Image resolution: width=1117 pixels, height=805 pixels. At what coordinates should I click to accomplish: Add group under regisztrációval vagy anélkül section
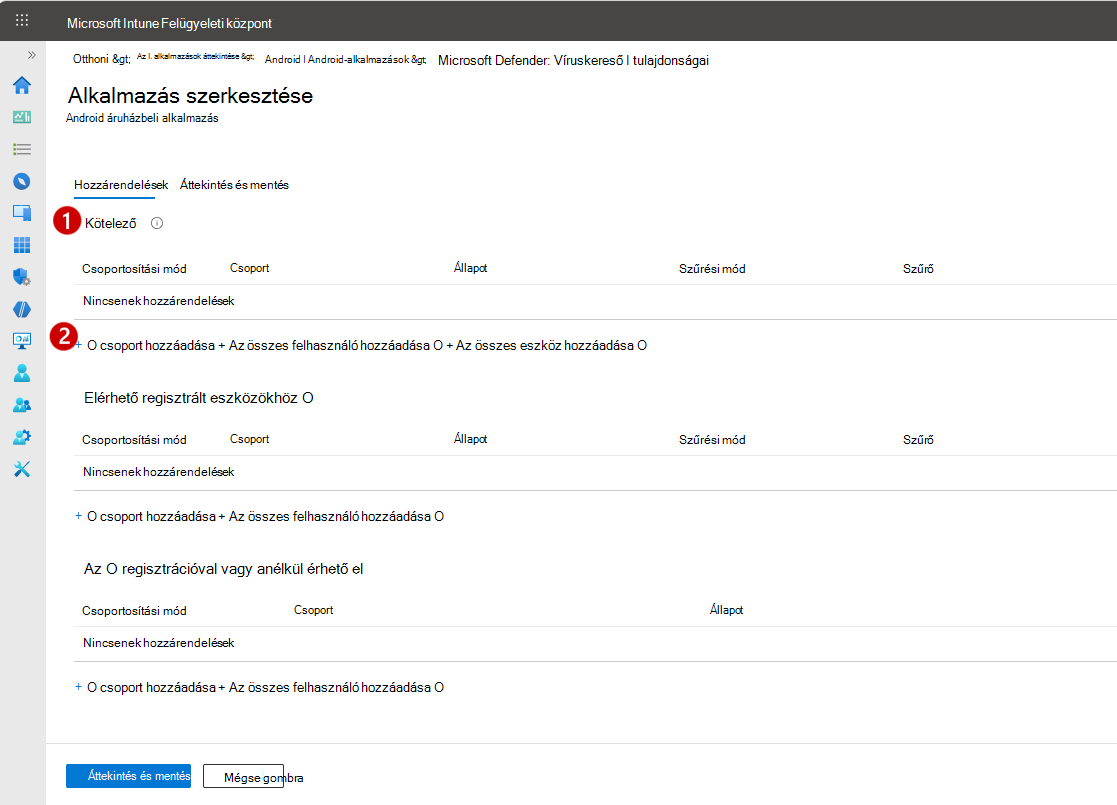point(145,687)
